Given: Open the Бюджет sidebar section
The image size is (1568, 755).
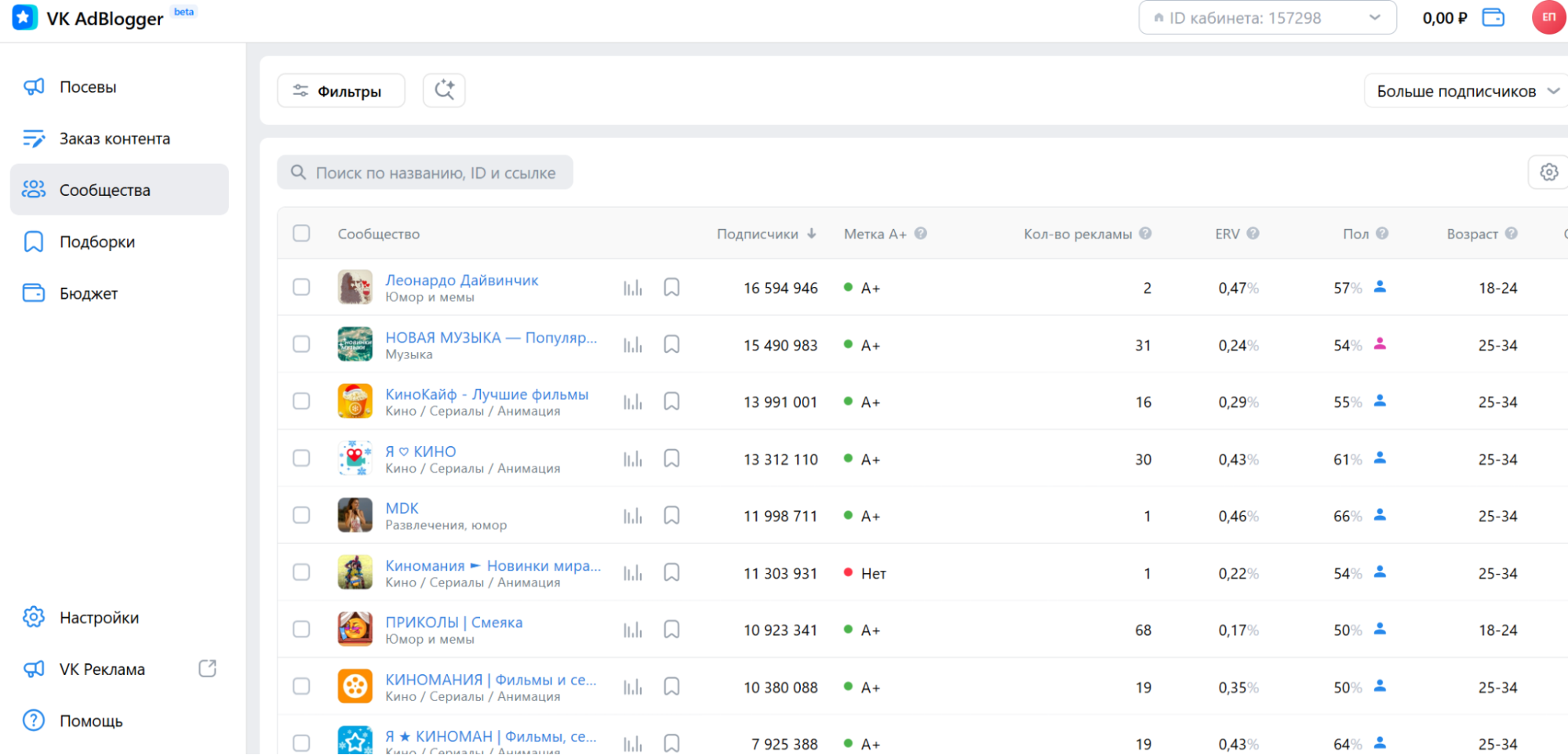Looking at the screenshot, I should pyautogui.click(x=88, y=293).
